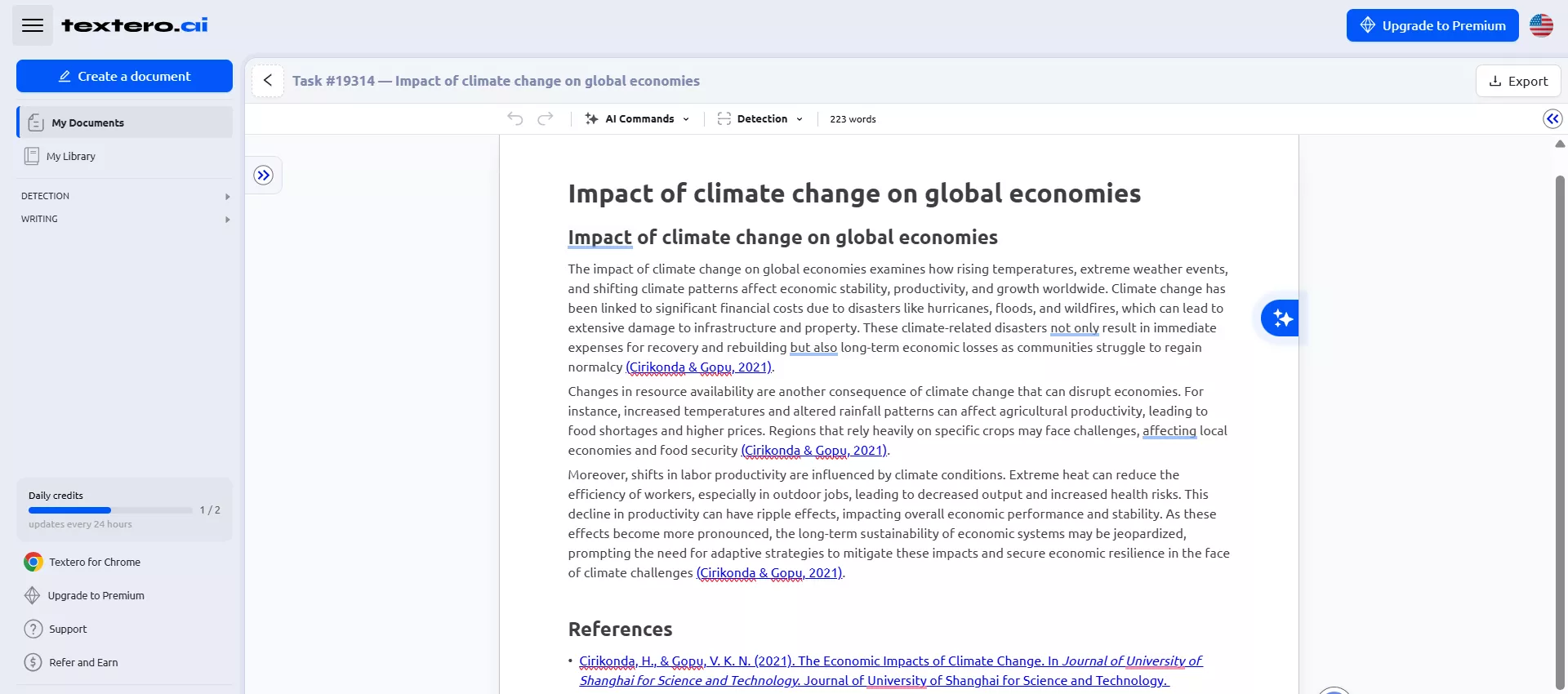Screen dimensions: 1568x694
Task: Collapse the right side panel
Action: coord(1552,119)
